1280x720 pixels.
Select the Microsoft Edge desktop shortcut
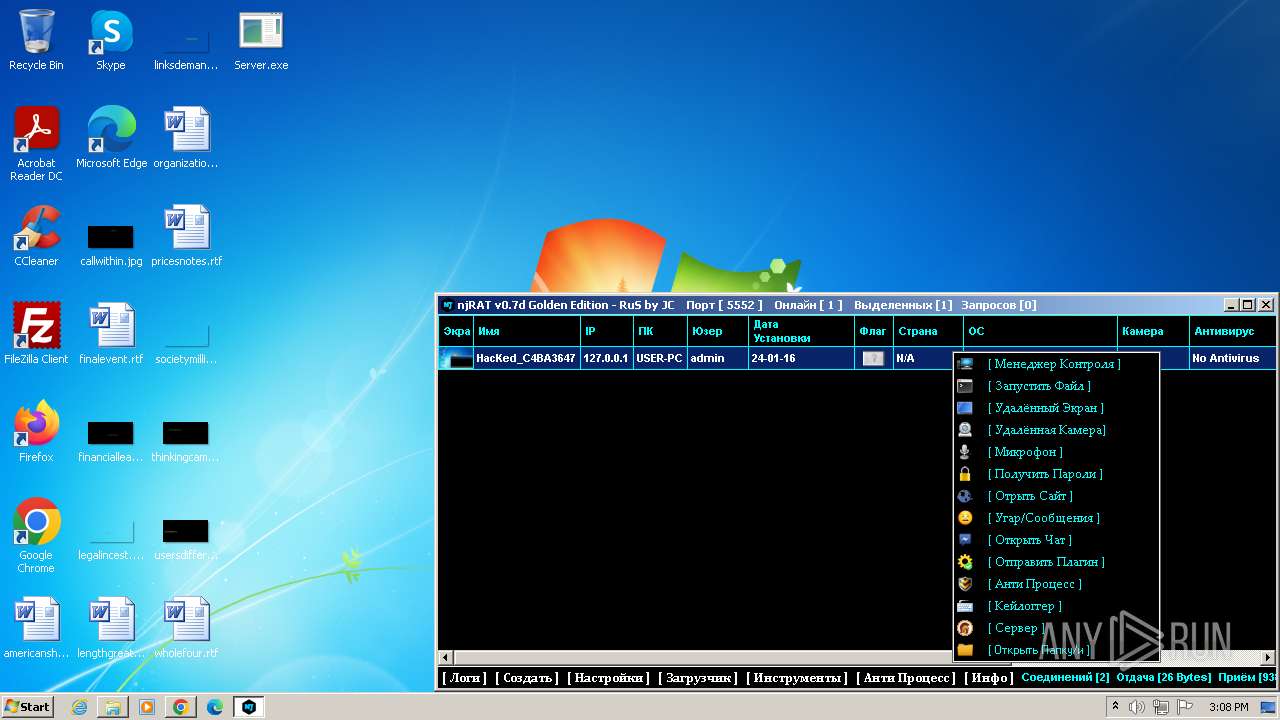click(x=111, y=138)
